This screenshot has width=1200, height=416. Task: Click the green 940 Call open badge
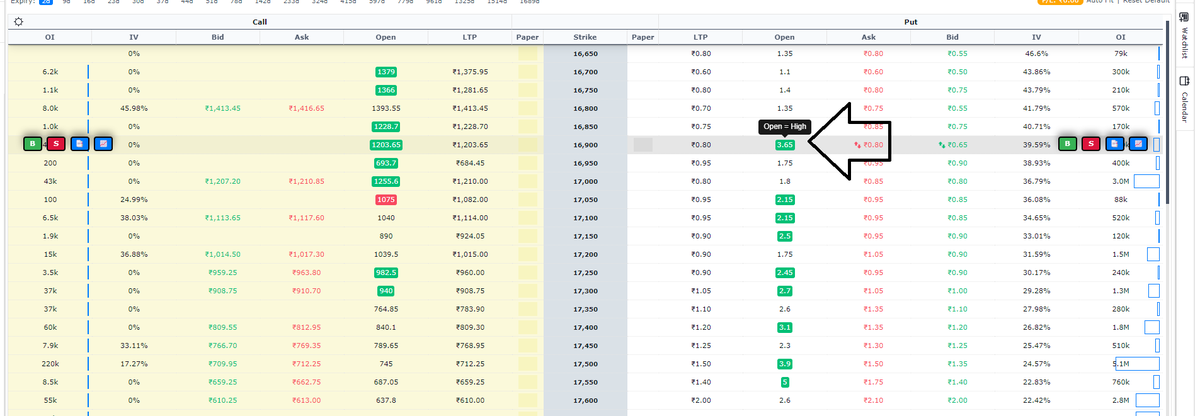[x=386, y=290]
